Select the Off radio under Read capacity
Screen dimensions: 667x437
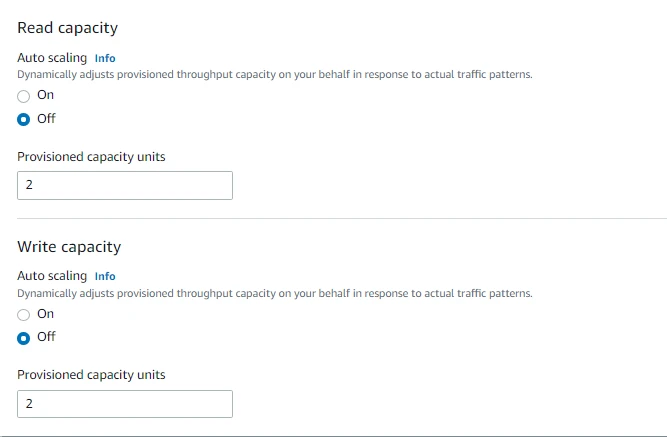(24, 119)
